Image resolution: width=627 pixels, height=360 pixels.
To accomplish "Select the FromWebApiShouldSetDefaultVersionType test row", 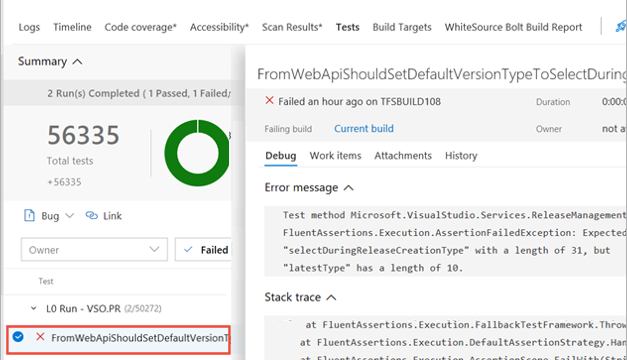I will pos(118,339).
